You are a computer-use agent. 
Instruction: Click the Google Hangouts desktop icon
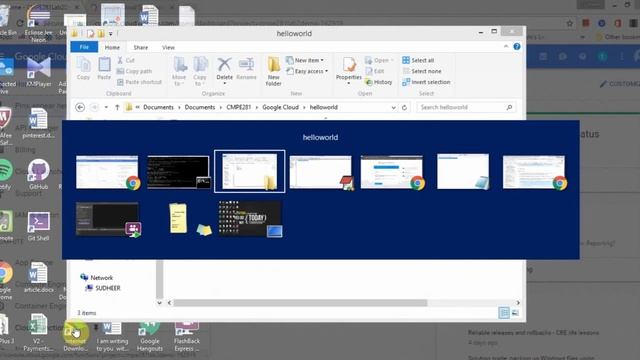(x=150, y=337)
